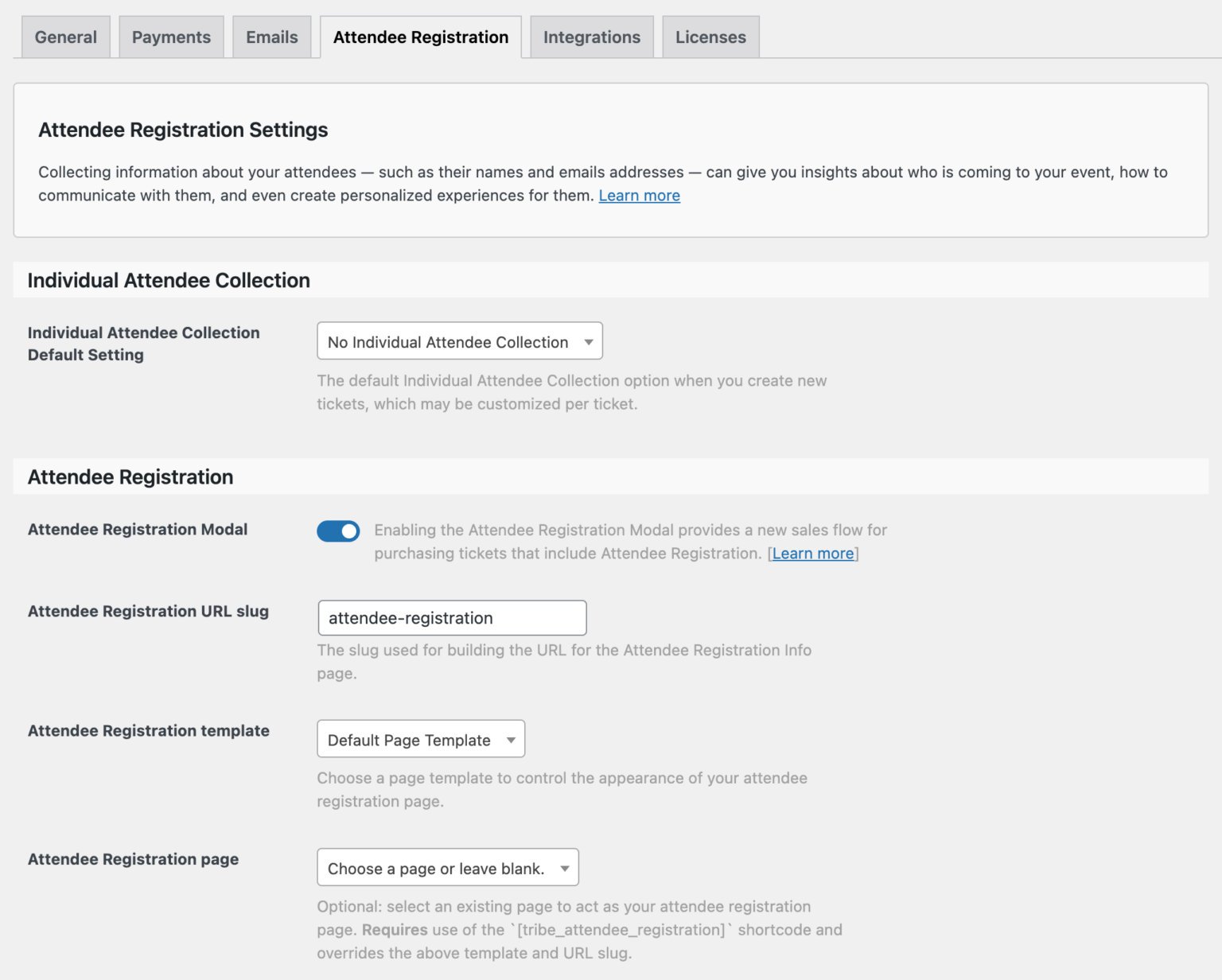The width and height of the screenshot is (1222, 980).
Task: Switch to the General tab
Action: pyautogui.click(x=65, y=37)
